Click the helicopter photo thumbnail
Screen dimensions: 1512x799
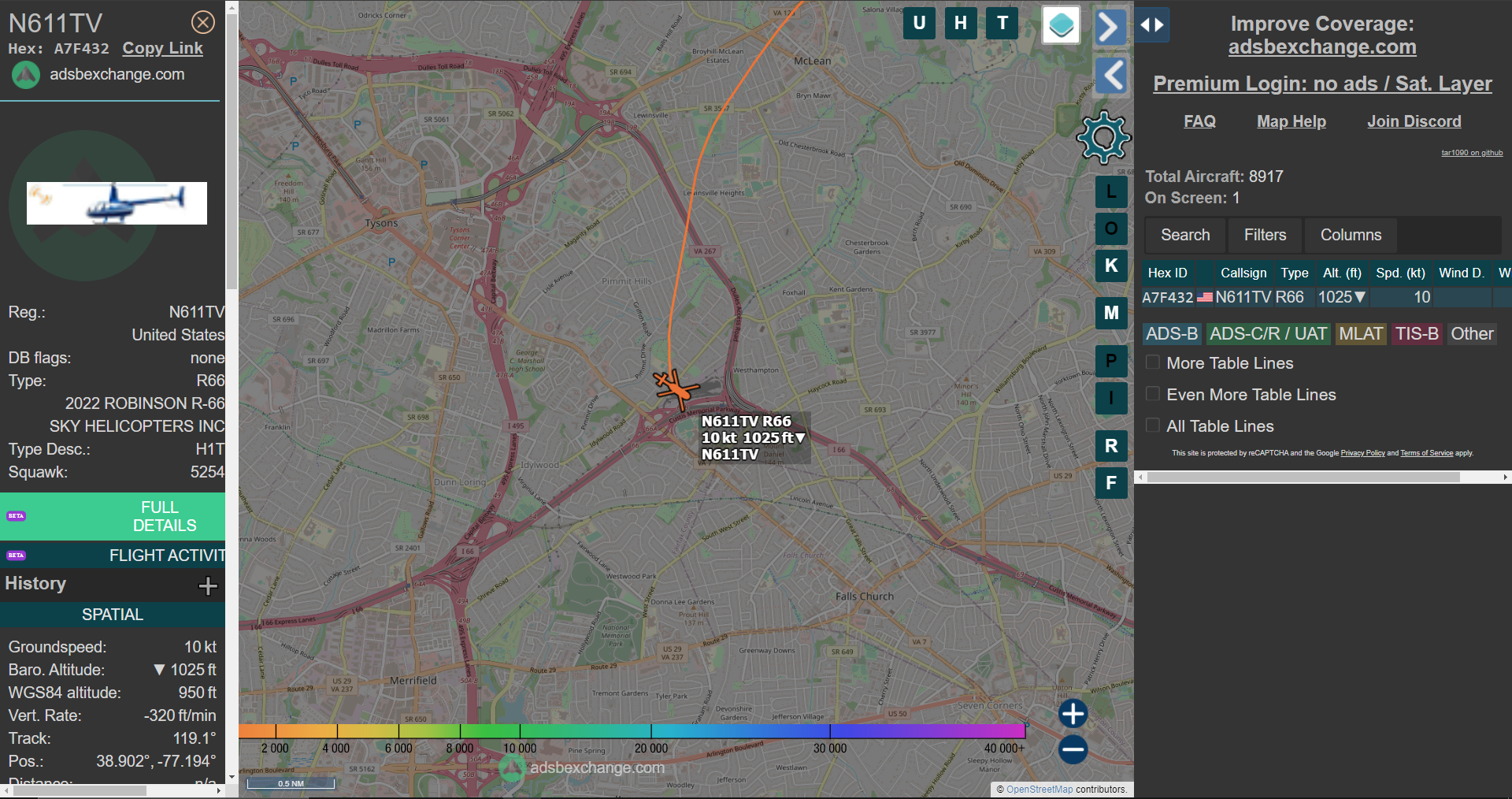point(117,203)
